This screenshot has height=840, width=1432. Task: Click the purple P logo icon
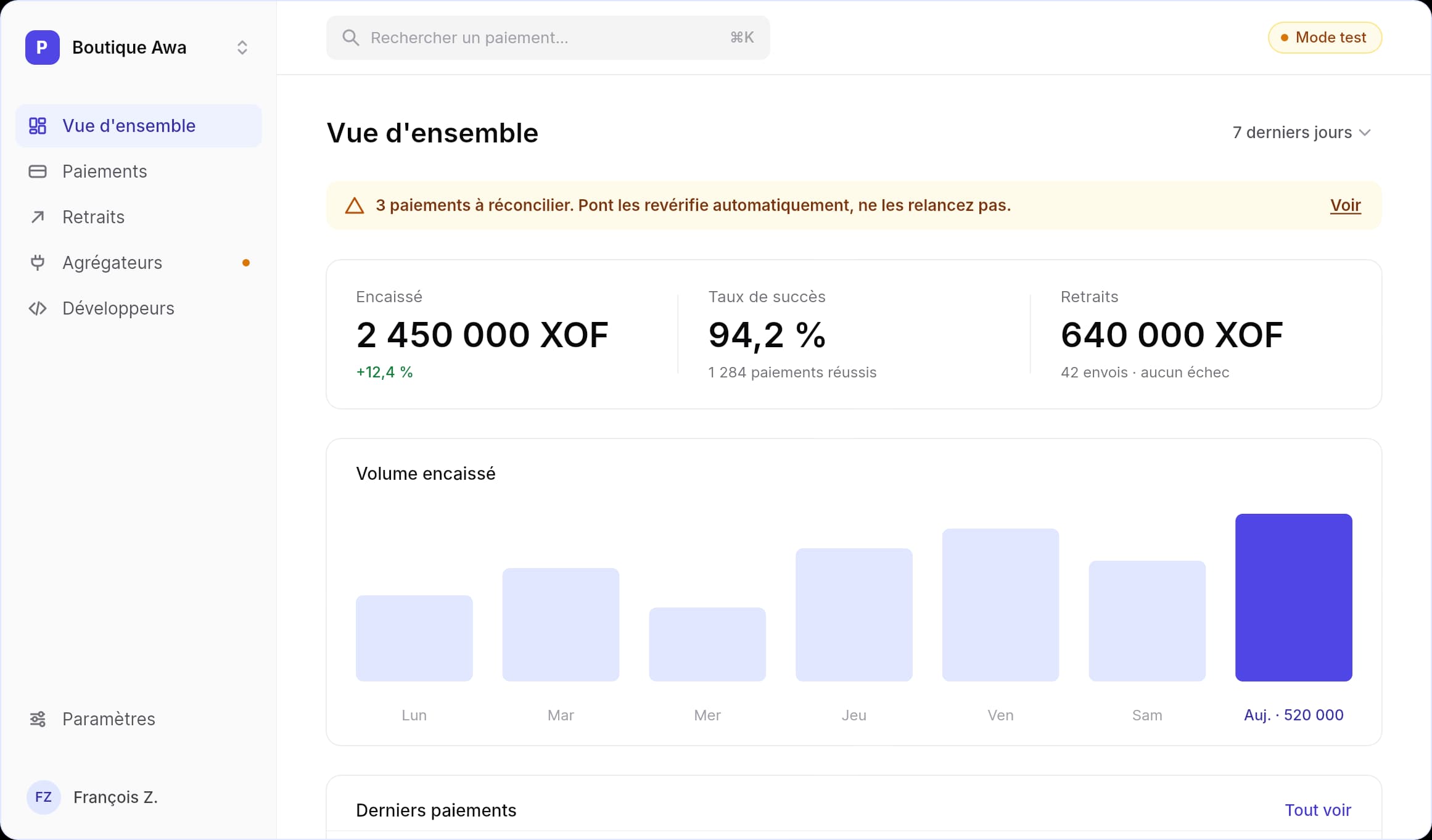click(x=42, y=47)
